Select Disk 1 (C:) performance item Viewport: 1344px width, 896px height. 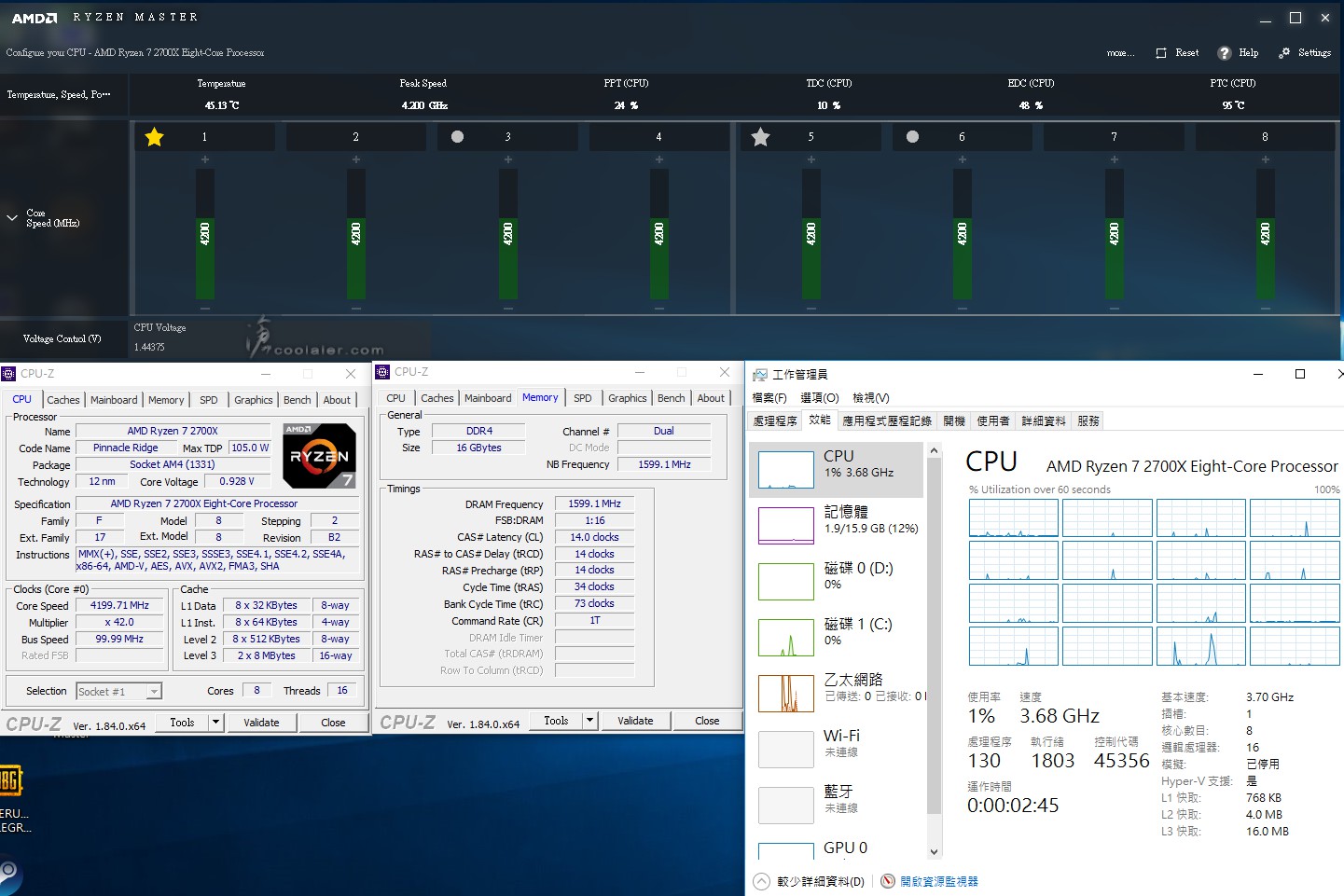(838, 637)
